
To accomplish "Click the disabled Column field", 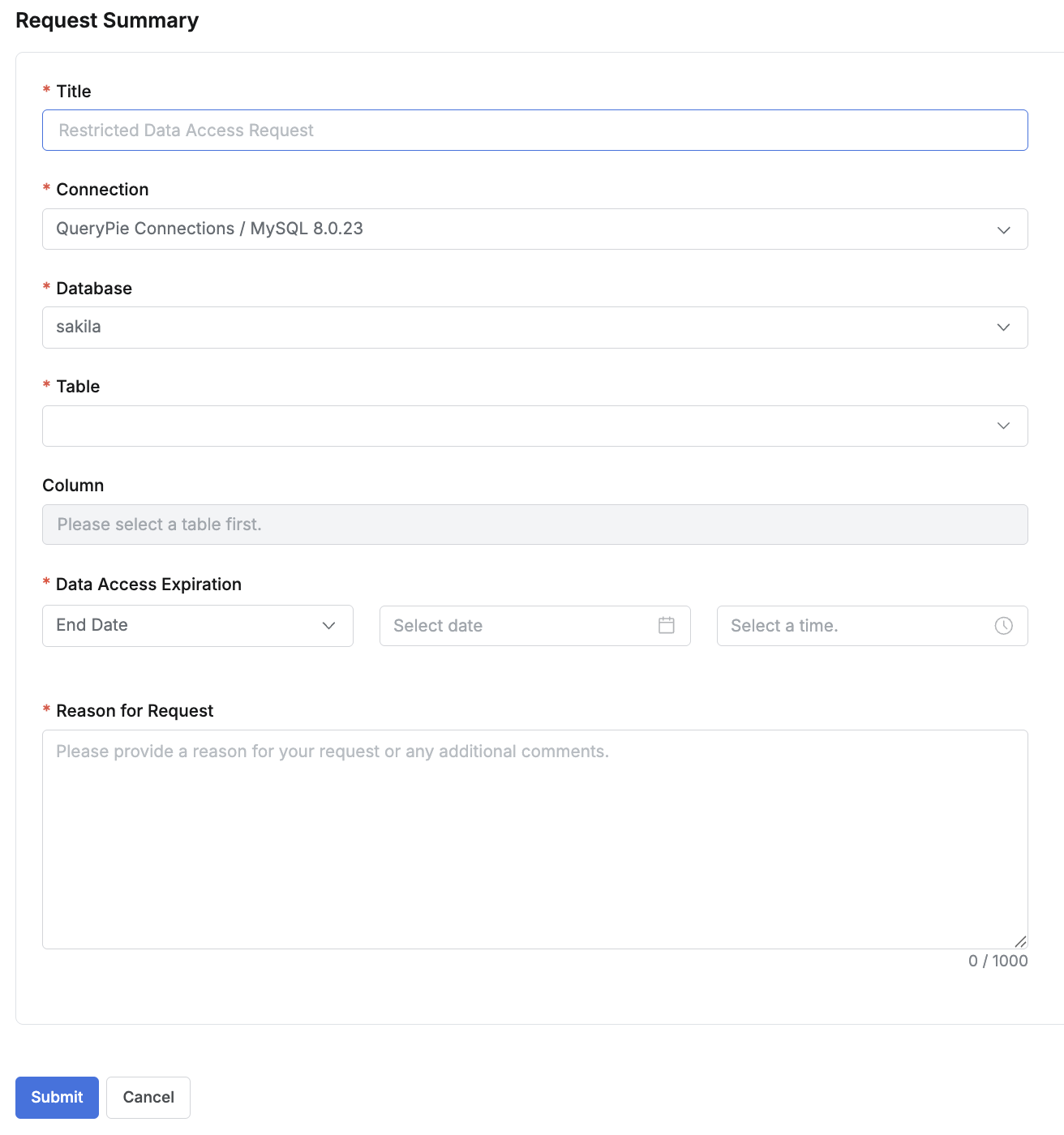I will pos(534,525).
